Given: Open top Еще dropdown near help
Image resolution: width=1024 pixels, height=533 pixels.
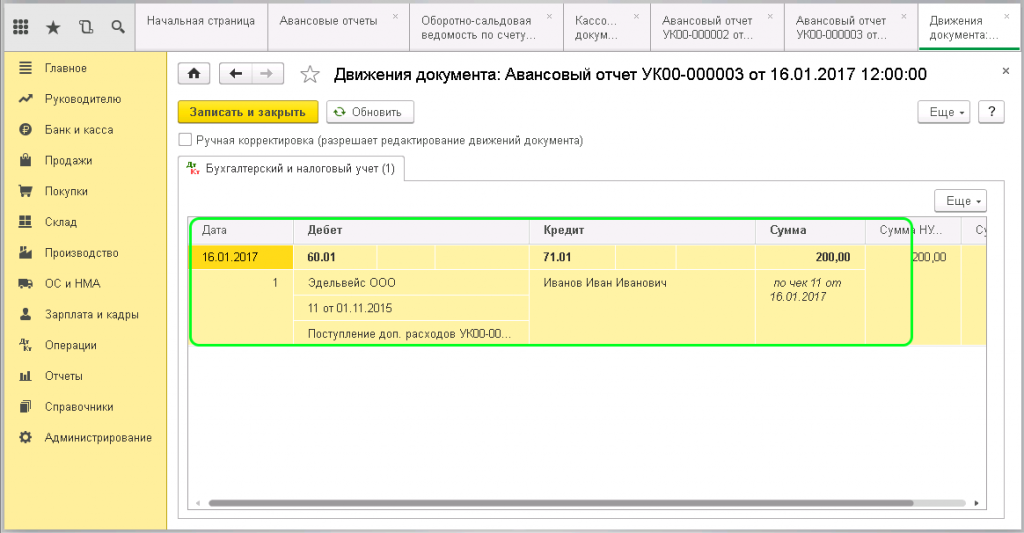Looking at the screenshot, I should tap(943, 112).
